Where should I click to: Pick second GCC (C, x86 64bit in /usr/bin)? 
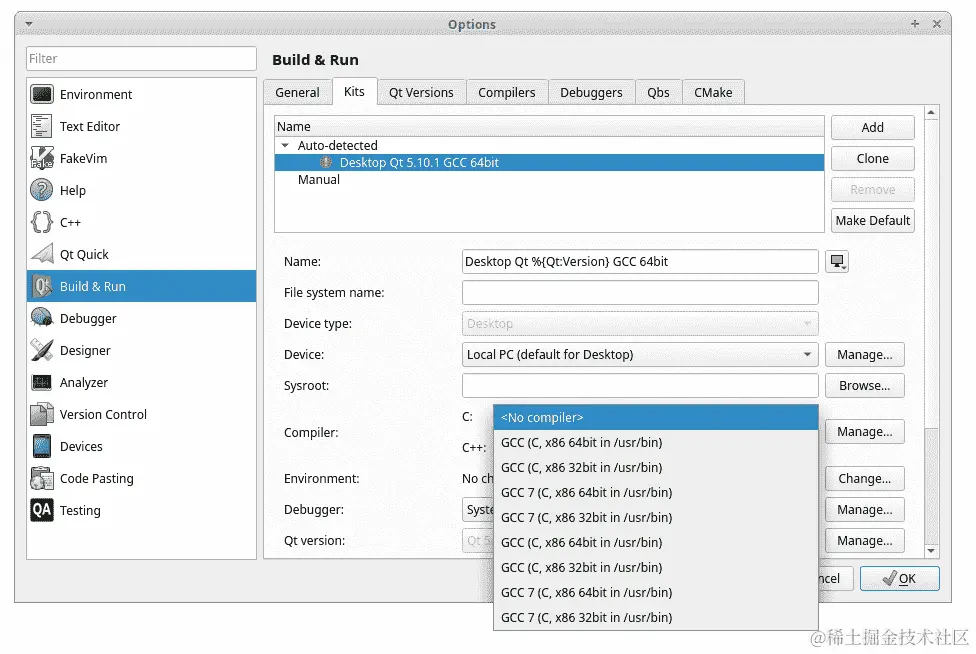655,543
